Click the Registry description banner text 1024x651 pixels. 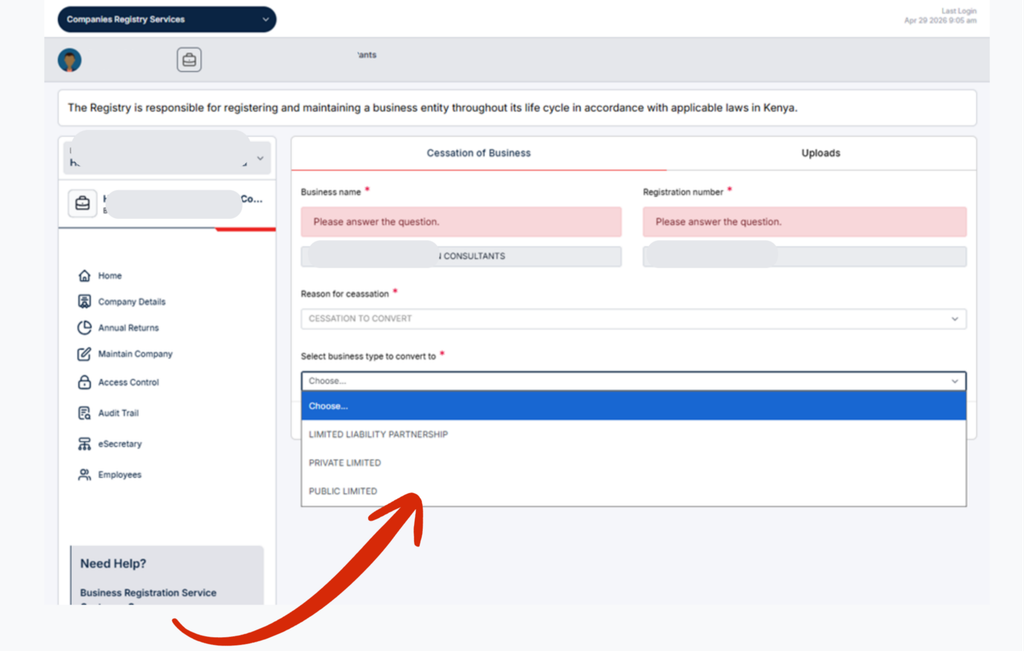click(432, 108)
